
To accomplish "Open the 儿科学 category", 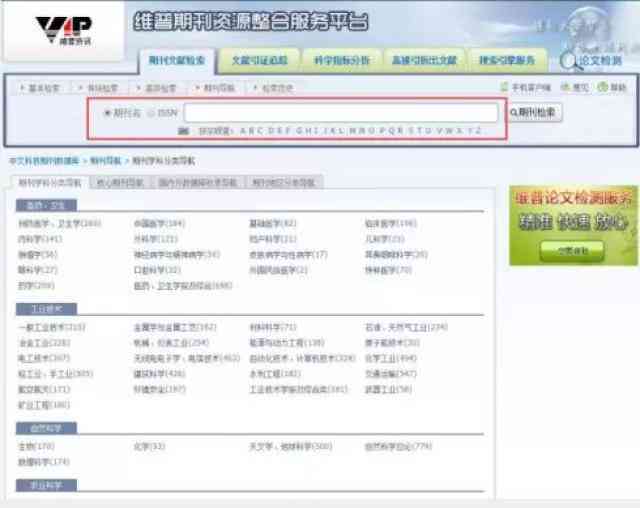I will [x=385, y=239].
